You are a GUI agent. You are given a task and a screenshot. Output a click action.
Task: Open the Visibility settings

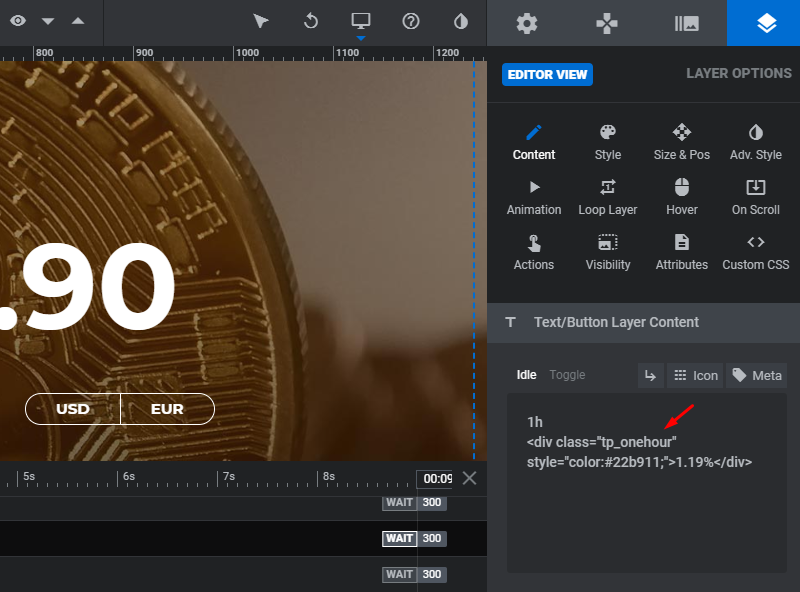point(608,253)
